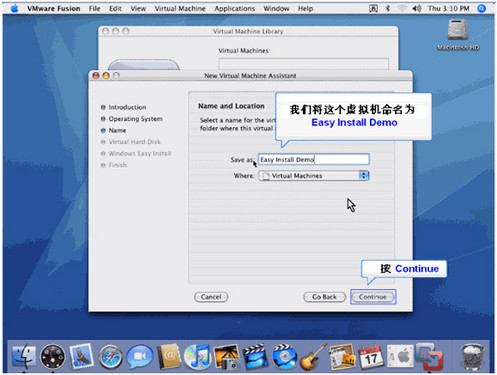Click the Go Back button
Screen dimensions: 497x375
tap(324, 297)
